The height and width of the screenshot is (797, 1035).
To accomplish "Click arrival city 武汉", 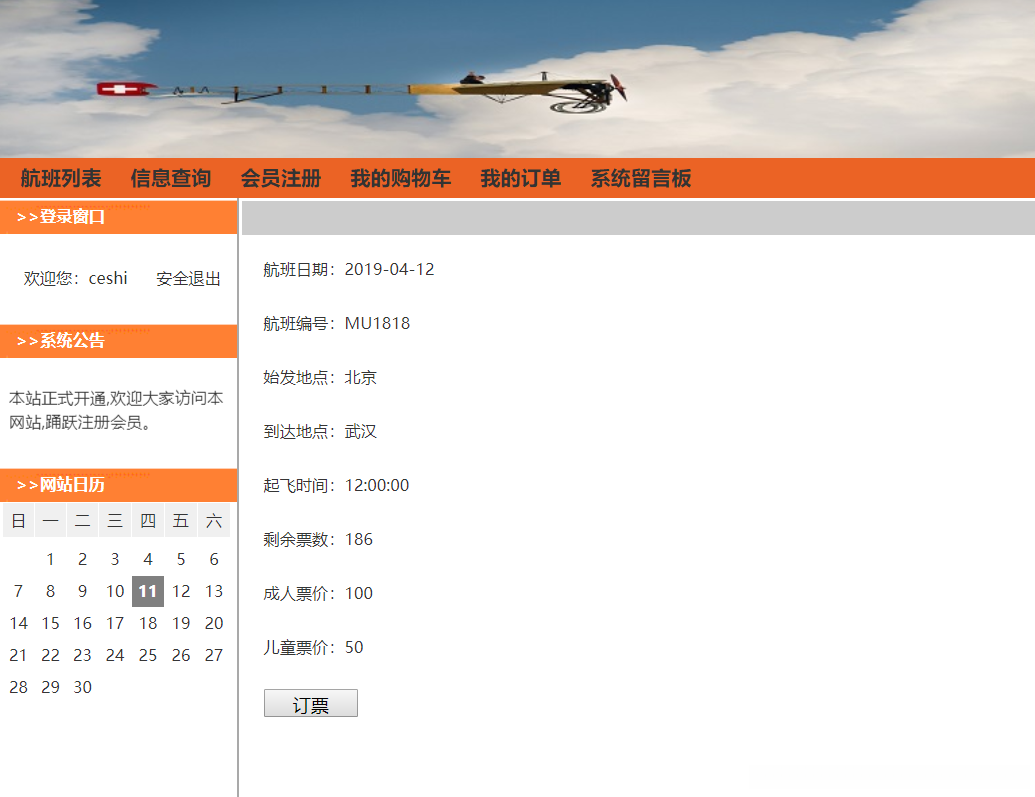I will click(x=360, y=432).
